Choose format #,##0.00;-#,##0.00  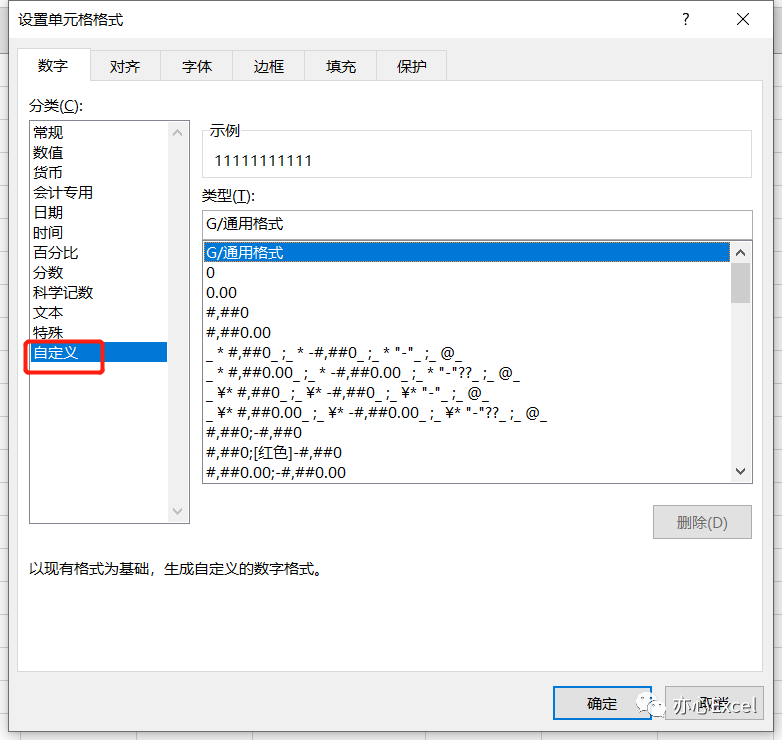tap(467, 472)
